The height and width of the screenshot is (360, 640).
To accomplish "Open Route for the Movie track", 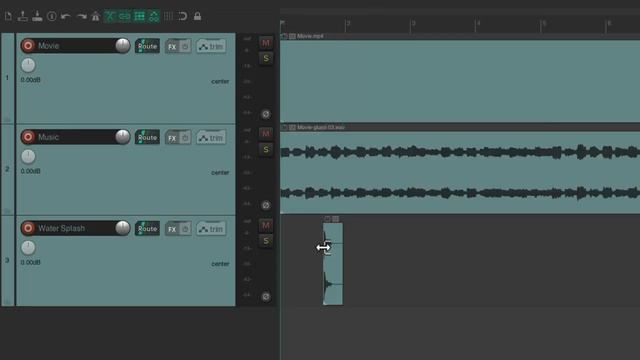I will tap(147, 46).
